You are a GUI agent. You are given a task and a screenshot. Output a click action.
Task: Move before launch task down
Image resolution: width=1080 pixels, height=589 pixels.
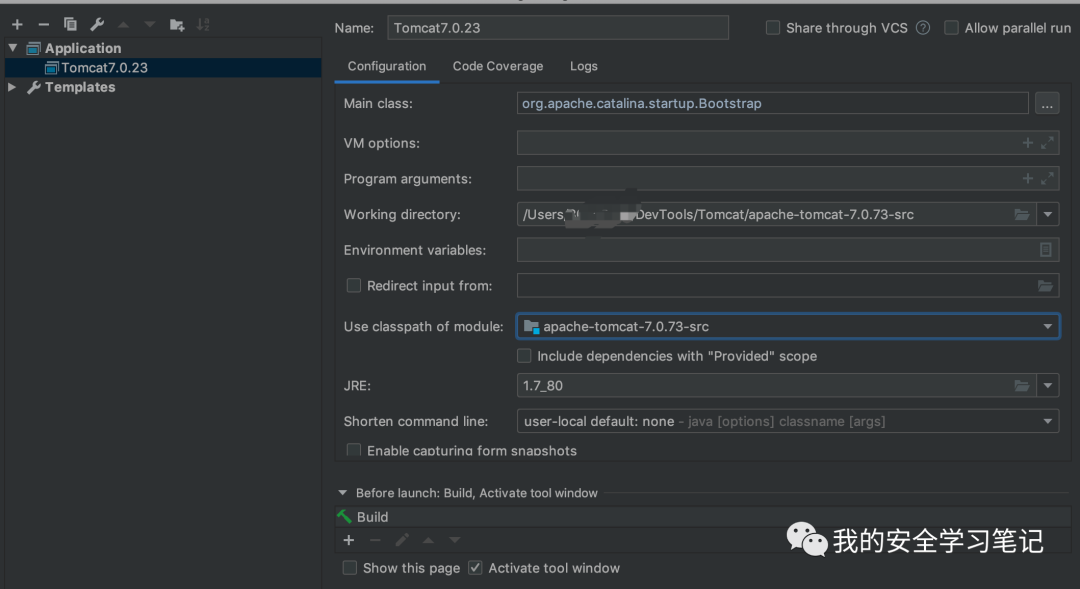coord(455,540)
